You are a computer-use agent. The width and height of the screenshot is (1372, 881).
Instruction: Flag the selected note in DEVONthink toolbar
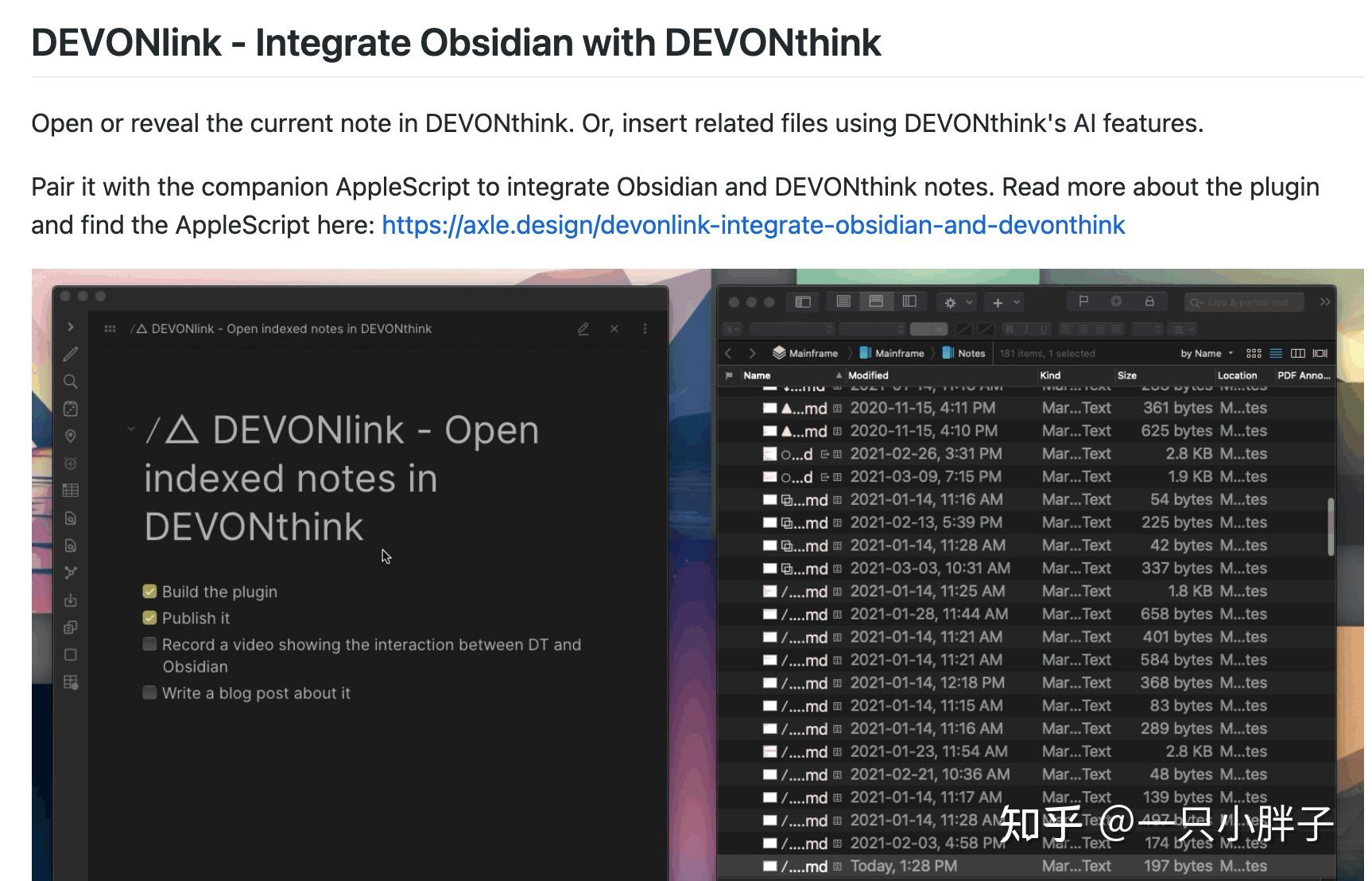pyautogui.click(x=1082, y=301)
